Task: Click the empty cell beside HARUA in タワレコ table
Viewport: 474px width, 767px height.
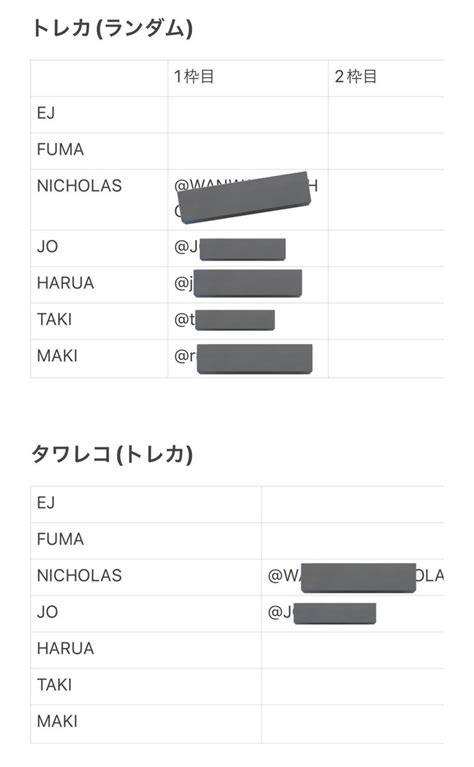Action: click(x=353, y=650)
